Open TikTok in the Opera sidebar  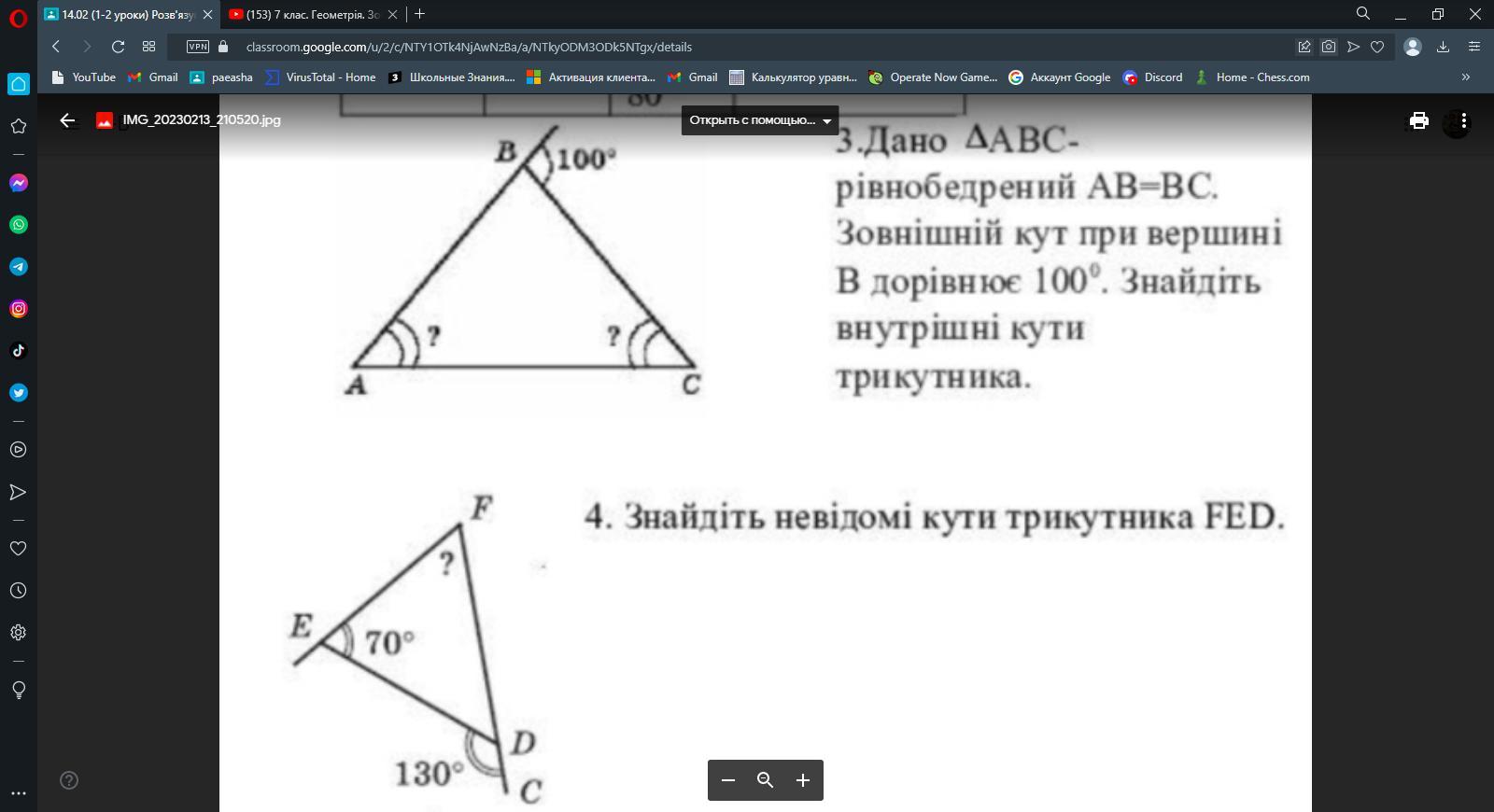coord(18,351)
